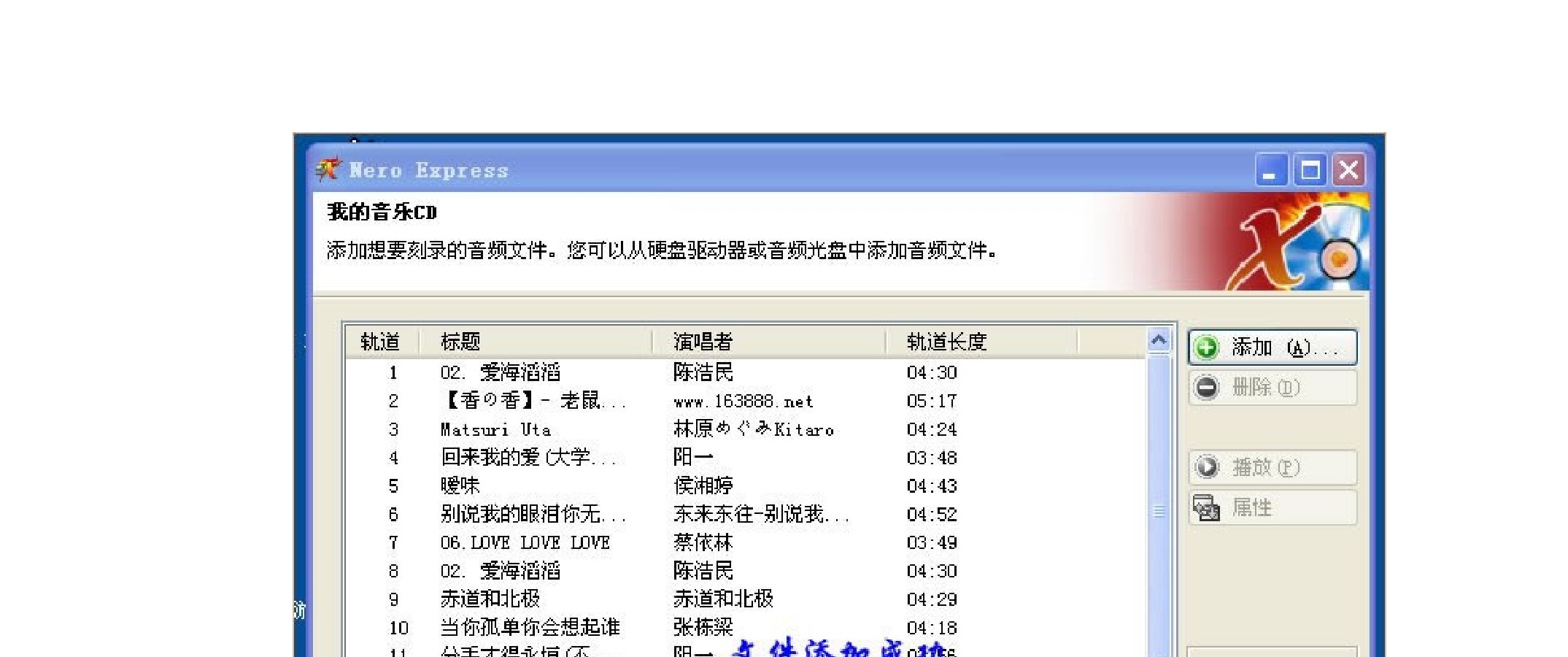Sort by the 轨道 column header
1568x657 pixels.
381,342
